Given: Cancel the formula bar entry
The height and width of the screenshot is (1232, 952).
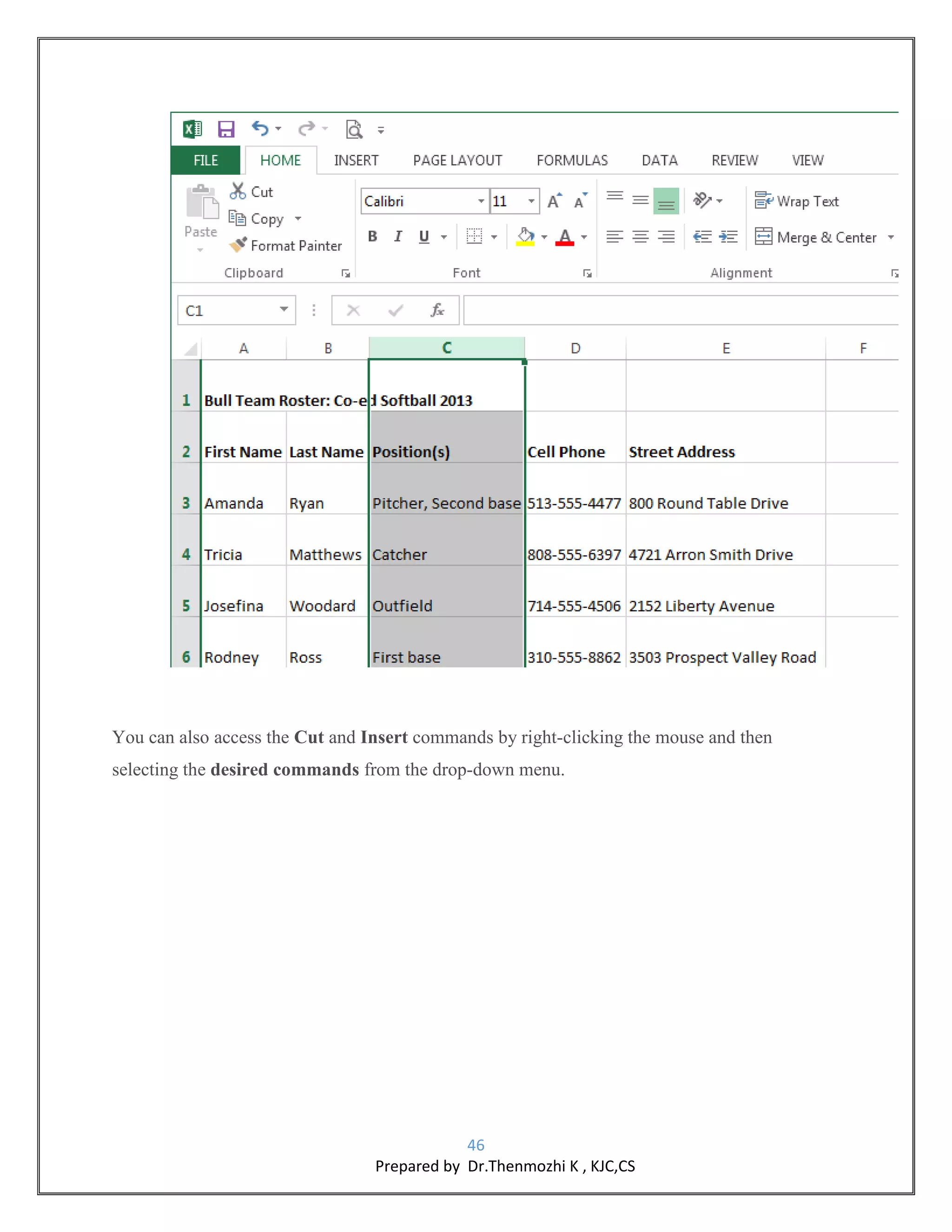Looking at the screenshot, I should pos(354,310).
